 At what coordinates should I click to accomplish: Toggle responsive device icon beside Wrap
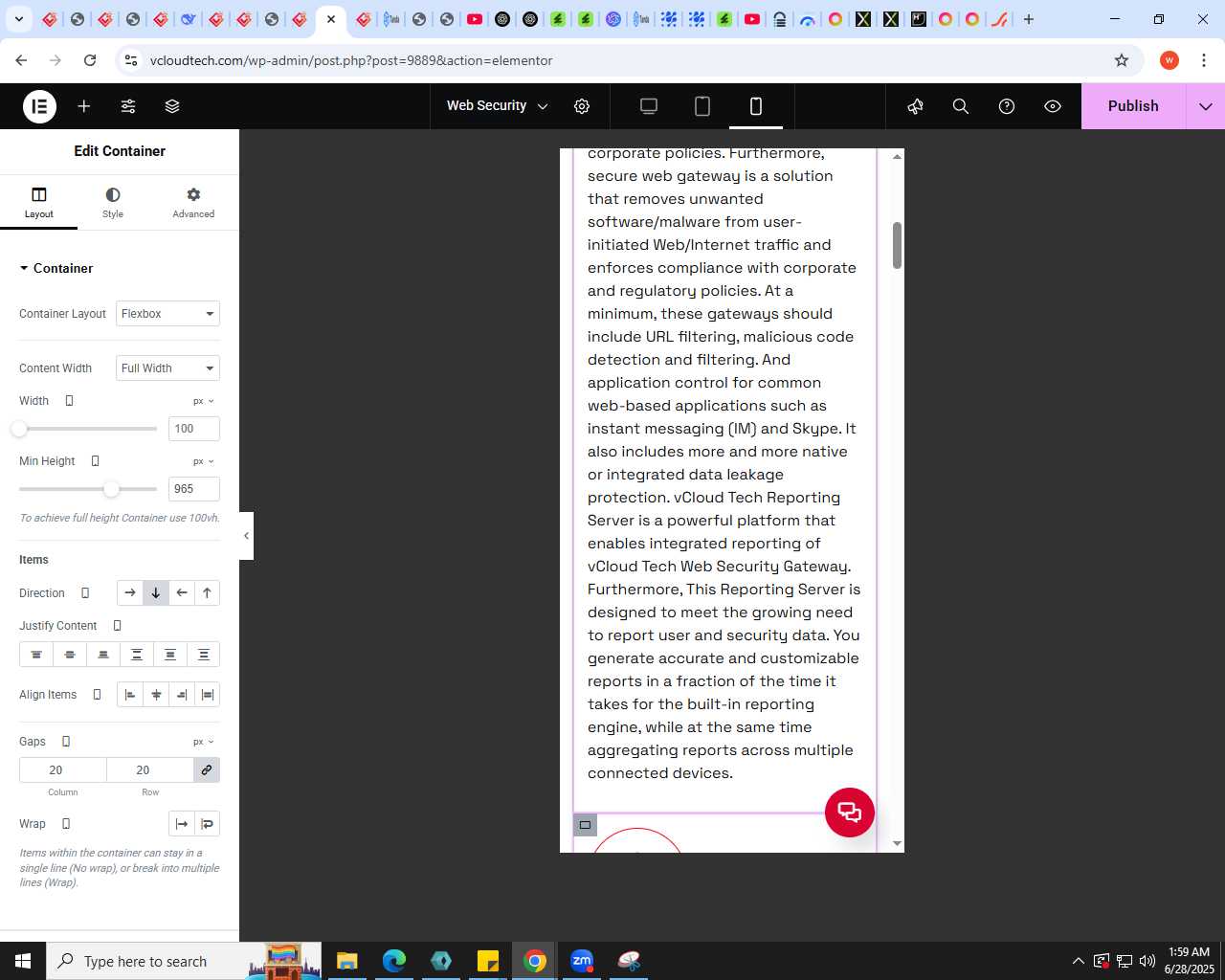[x=66, y=824]
